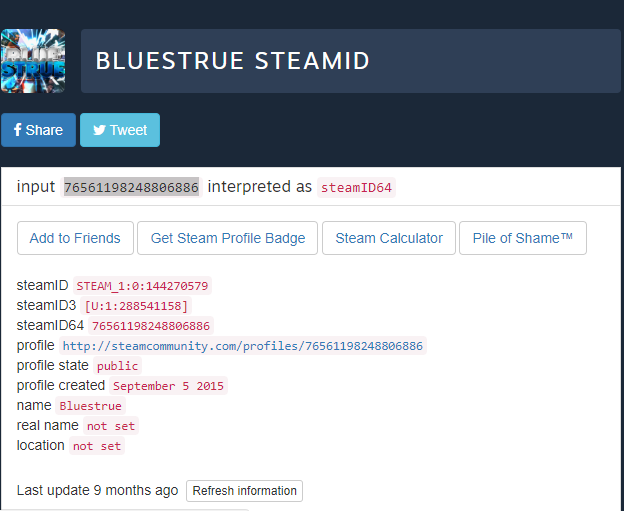Screen dimensions: 624x511
Task: Select the highlighted input value 76561198248806886
Action: click(x=131, y=187)
